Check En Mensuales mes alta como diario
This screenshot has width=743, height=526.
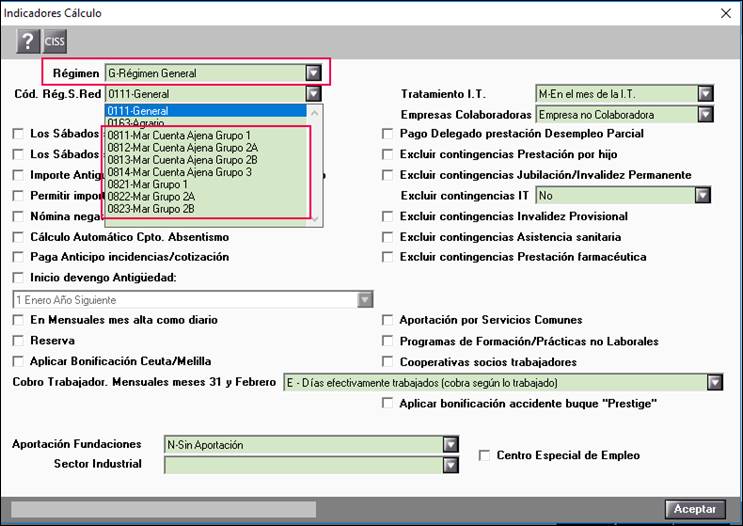tap(18, 320)
